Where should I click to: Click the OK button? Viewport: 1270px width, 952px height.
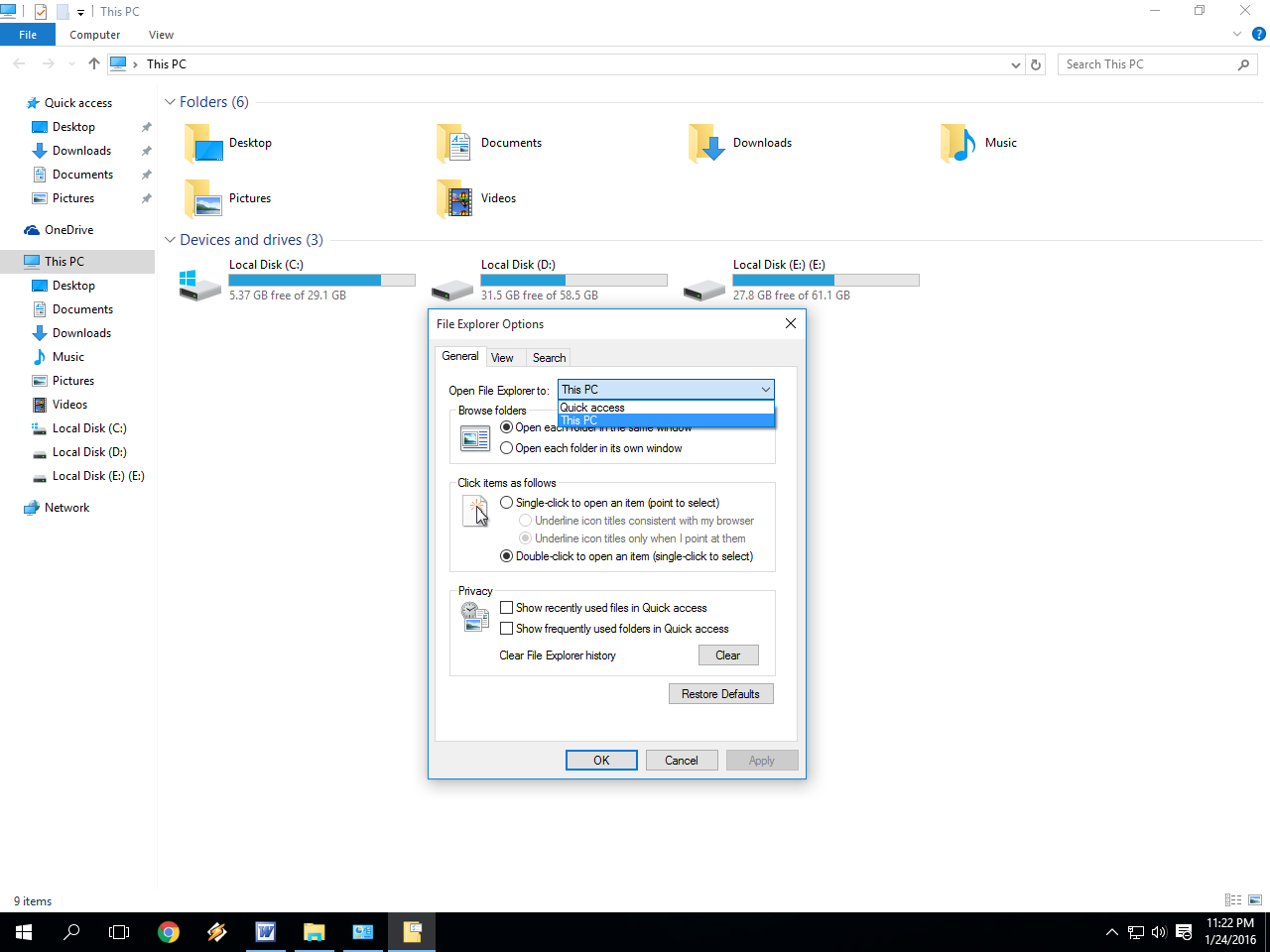click(601, 761)
